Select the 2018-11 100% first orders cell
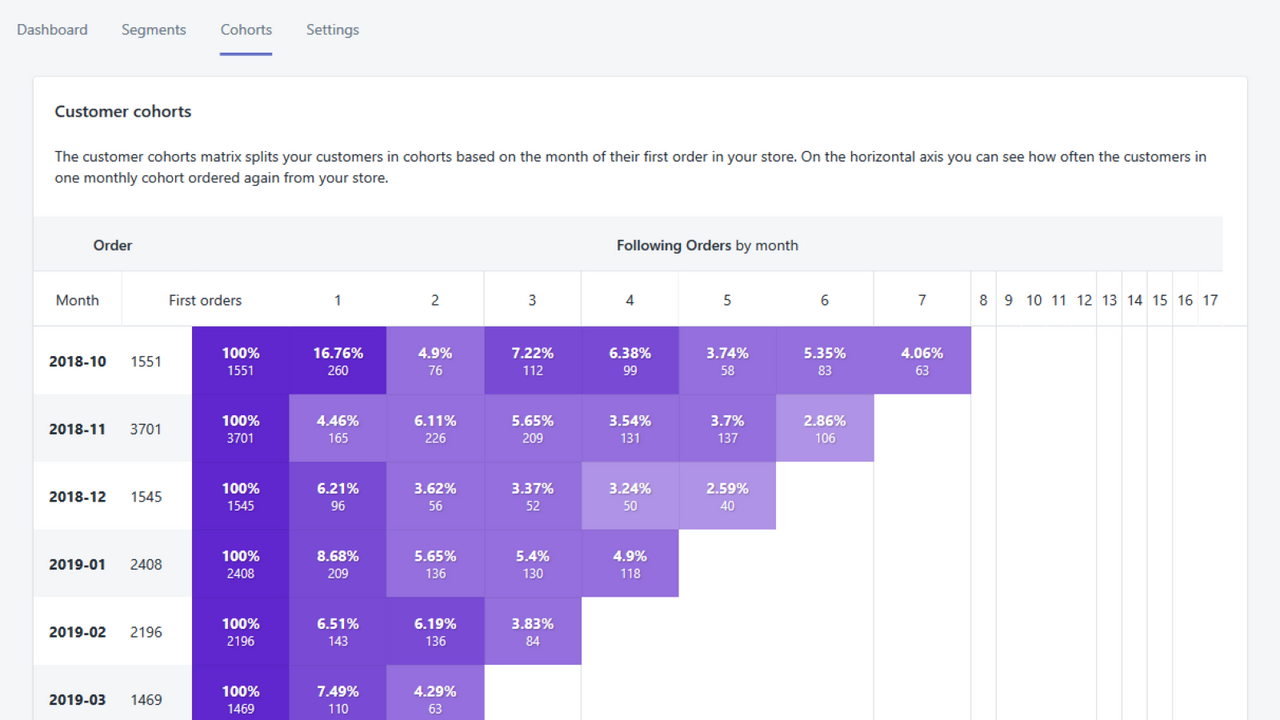This screenshot has width=1280, height=720. (x=240, y=429)
